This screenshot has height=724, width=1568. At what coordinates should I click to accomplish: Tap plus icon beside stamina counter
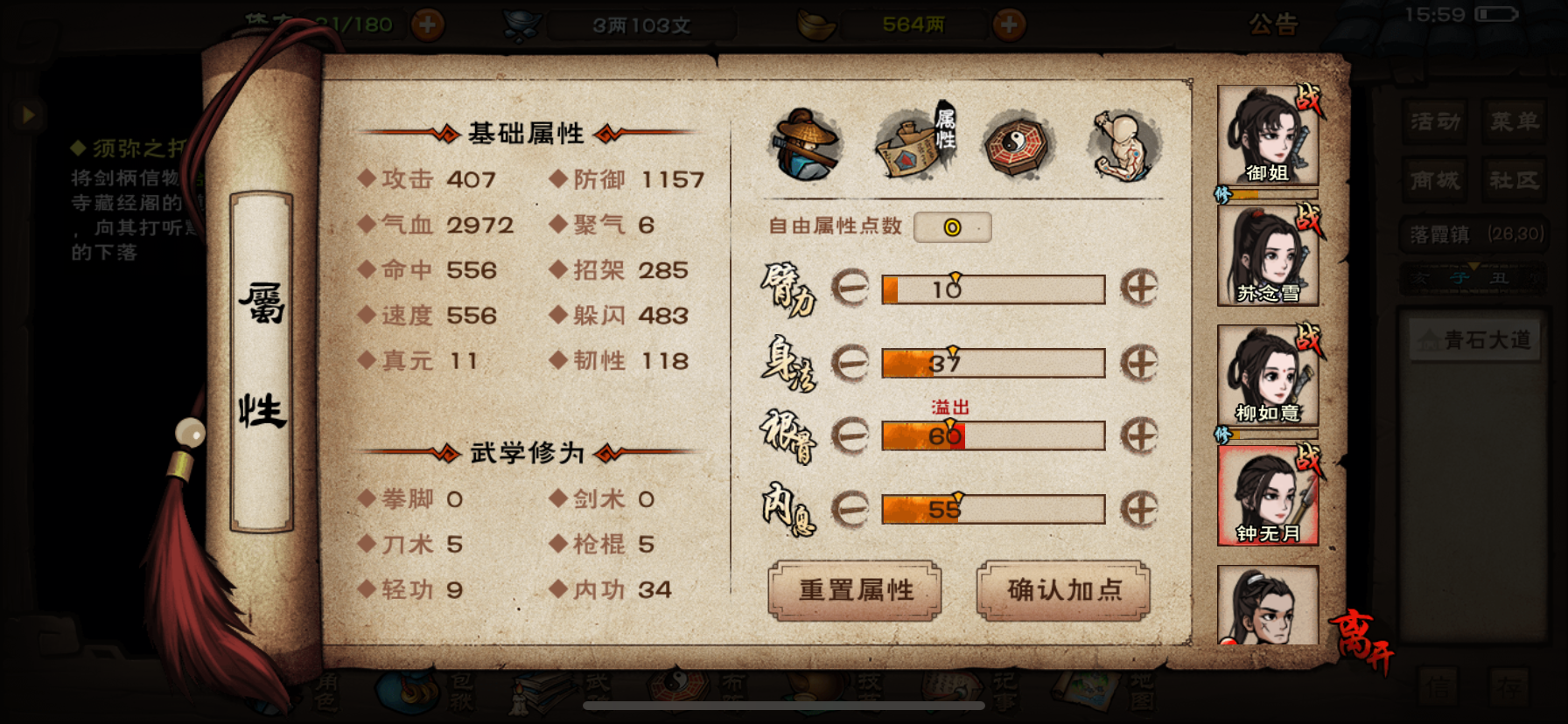pyautogui.click(x=427, y=24)
